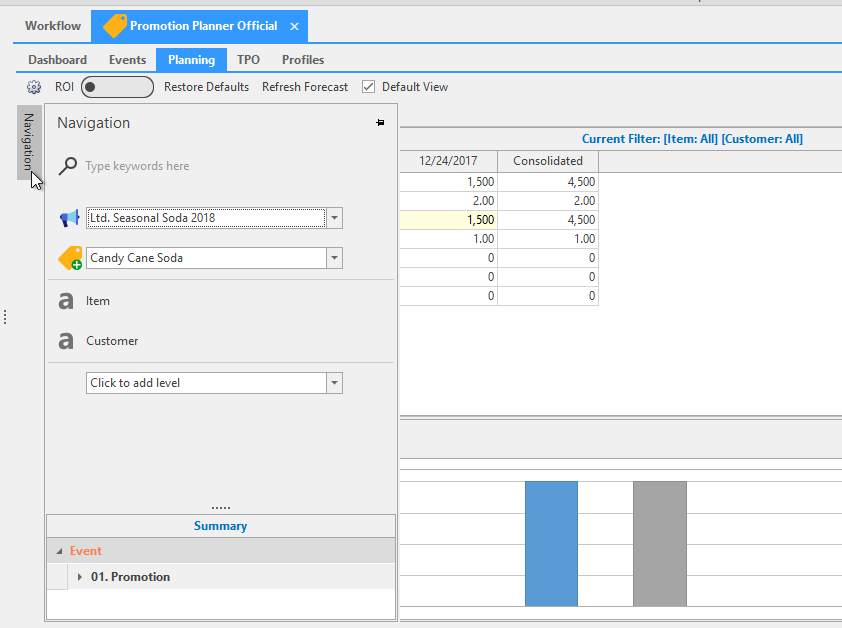Open the Profiles tab
Screen dimensions: 842x628
coord(303,60)
